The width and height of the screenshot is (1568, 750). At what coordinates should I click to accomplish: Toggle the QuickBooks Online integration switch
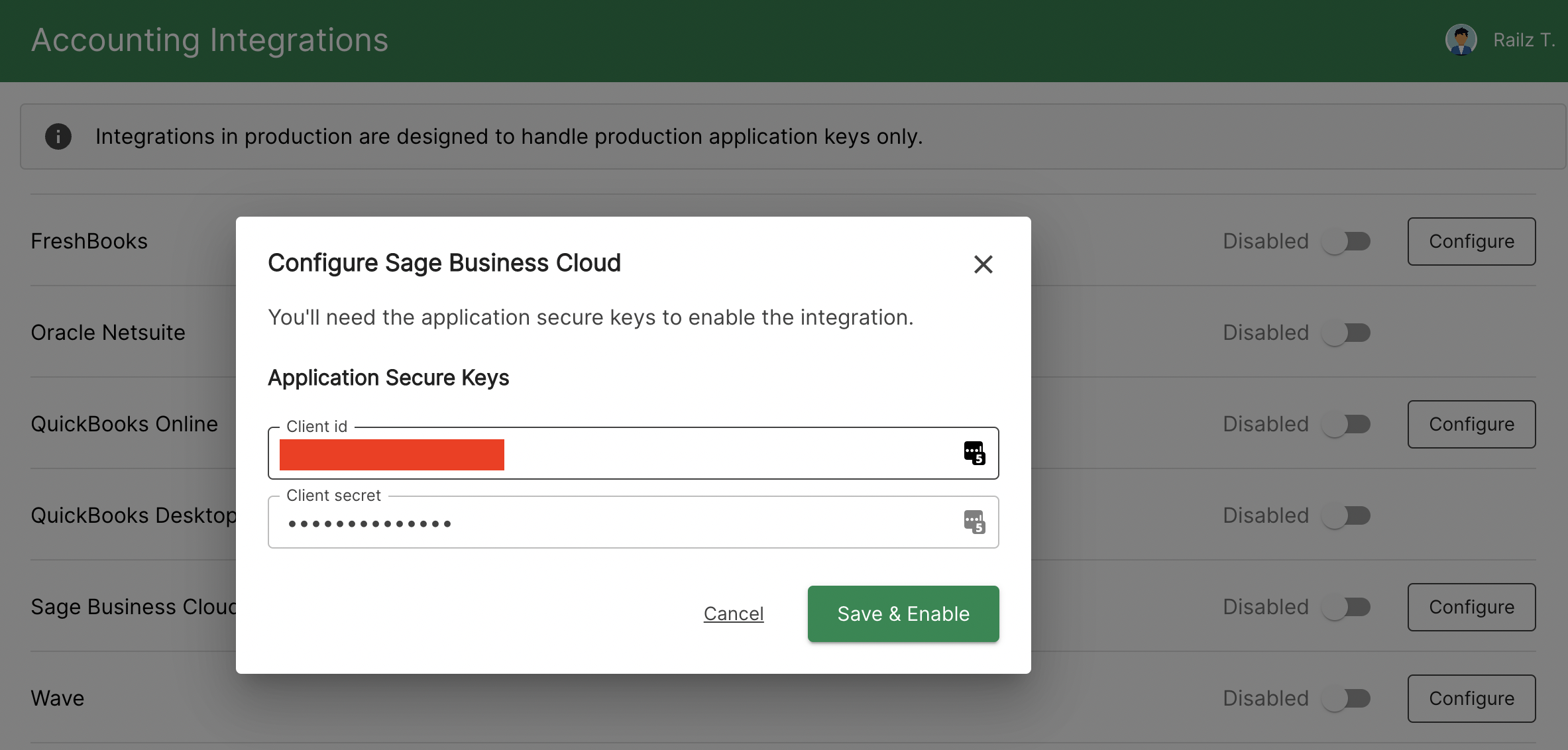(1346, 424)
